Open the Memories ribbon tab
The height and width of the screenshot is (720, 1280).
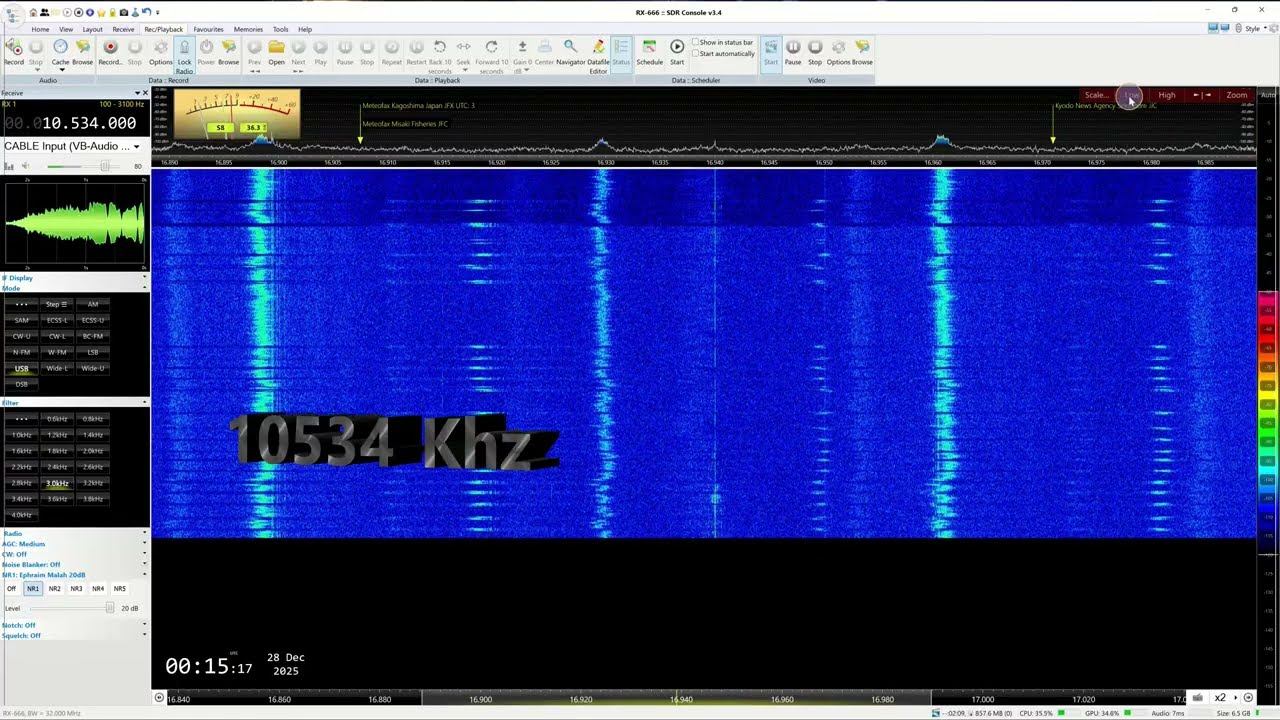248,29
